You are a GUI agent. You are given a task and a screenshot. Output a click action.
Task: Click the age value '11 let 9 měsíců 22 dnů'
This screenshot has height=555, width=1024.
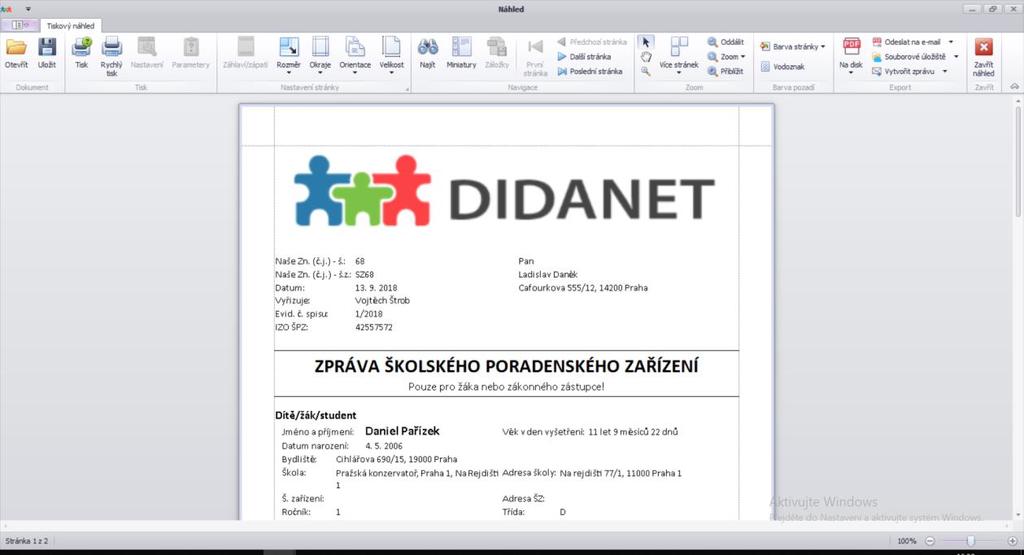point(633,432)
